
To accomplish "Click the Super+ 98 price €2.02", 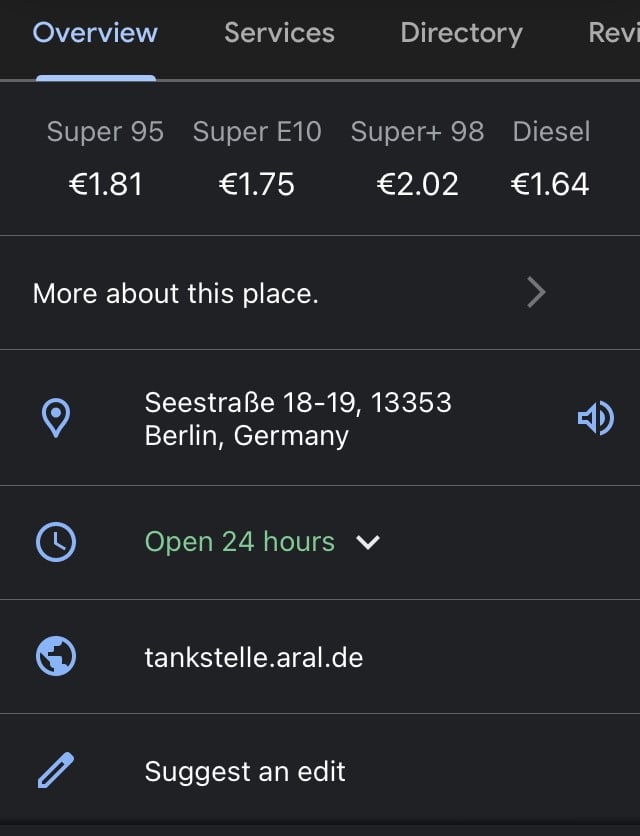I will [x=417, y=184].
